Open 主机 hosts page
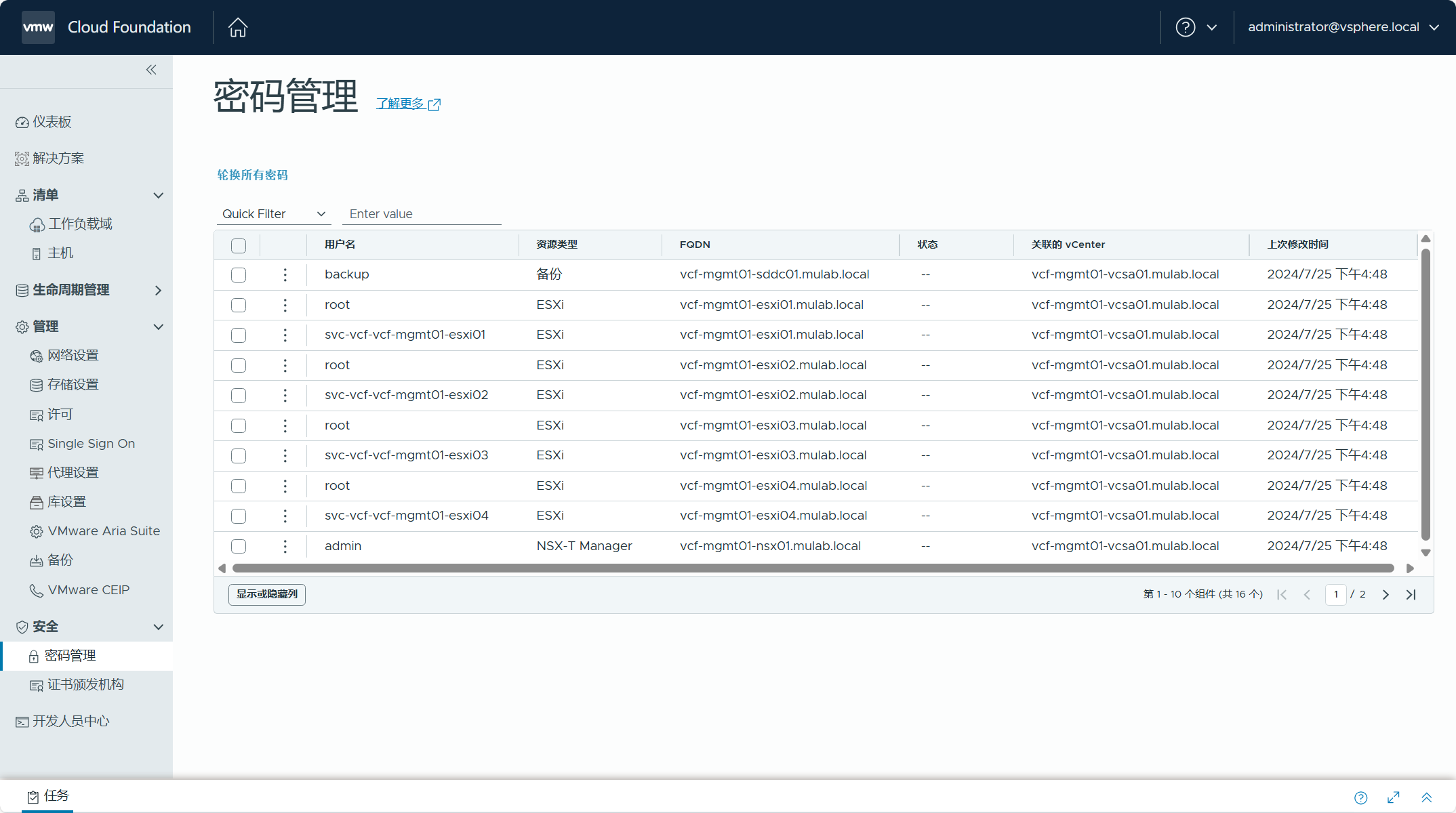Image resolution: width=1456 pixels, height=813 pixels. click(x=52, y=253)
